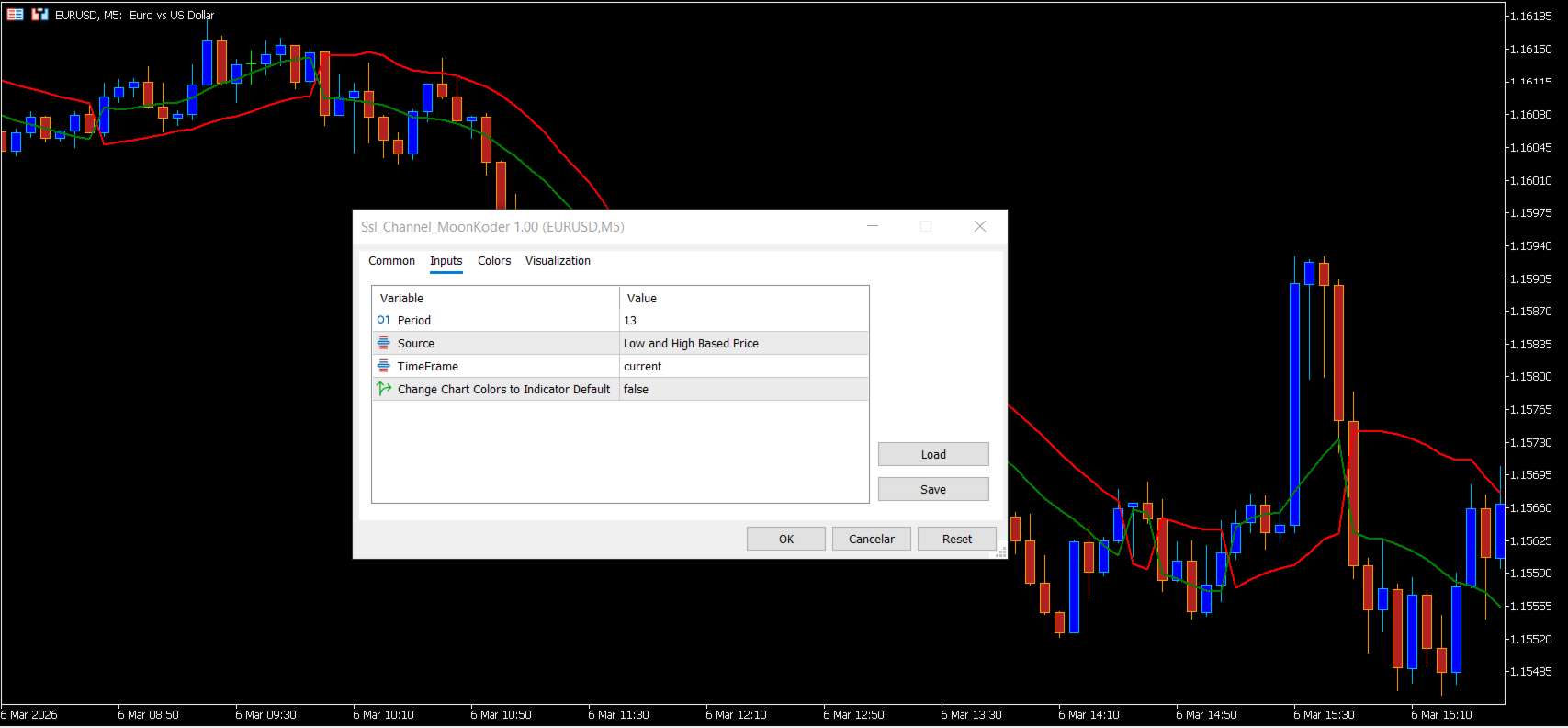Click the Load button
Image resolution: width=1568 pixels, height=728 pixels.
tap(933, 454)
